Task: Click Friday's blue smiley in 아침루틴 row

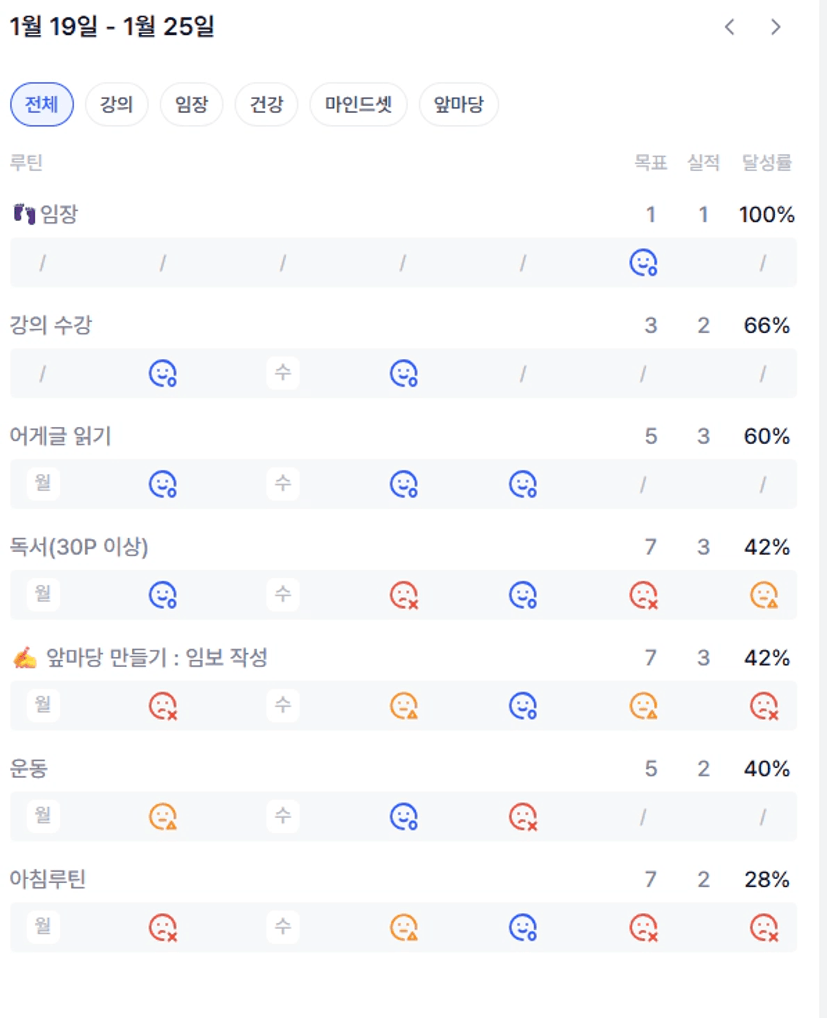Action: pyautogui.click(x=523, y=928)
